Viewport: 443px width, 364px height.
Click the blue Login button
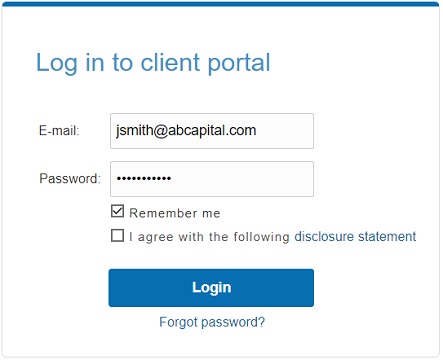(x=211, y=288)
